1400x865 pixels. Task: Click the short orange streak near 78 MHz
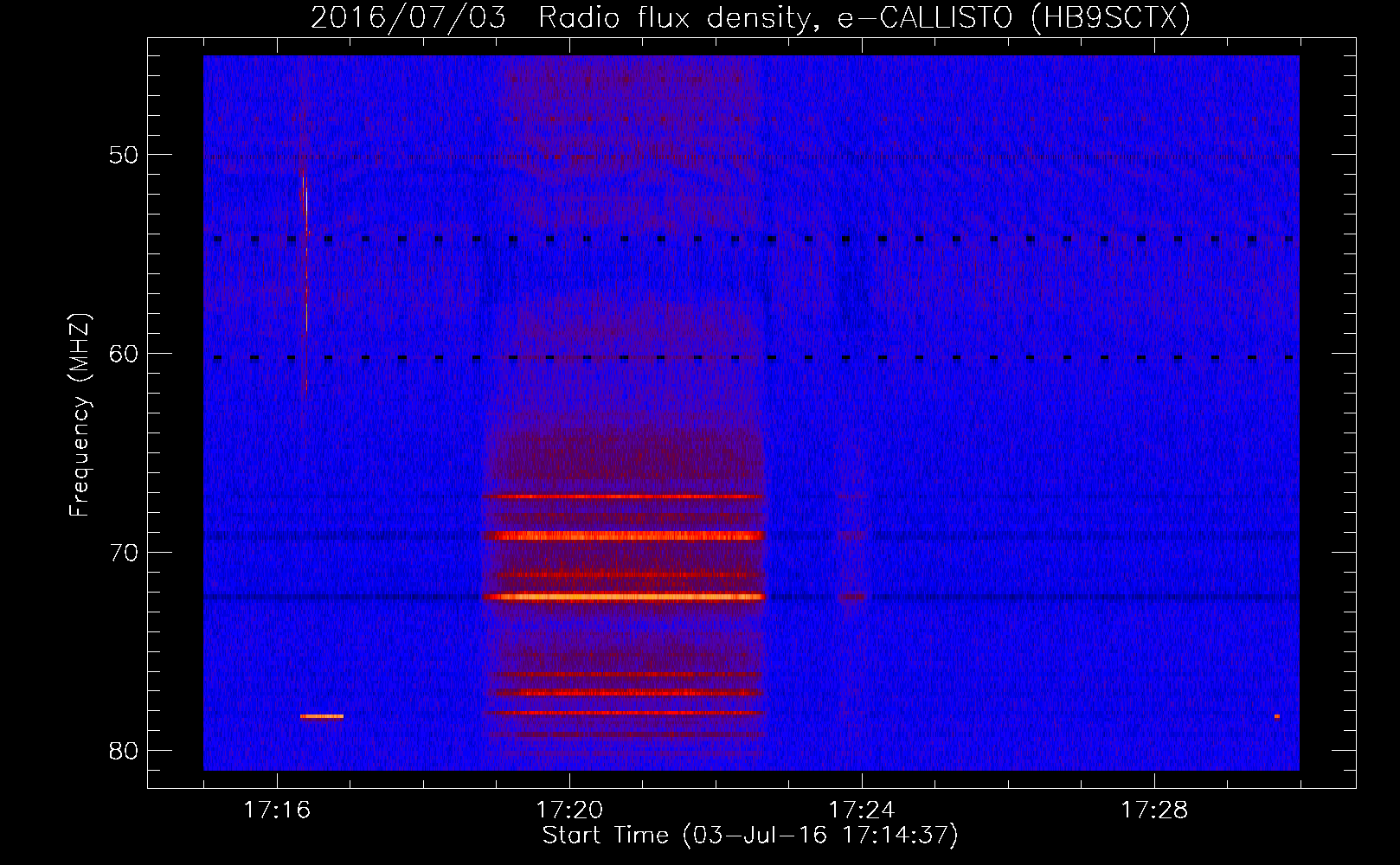tap(322, 716)
